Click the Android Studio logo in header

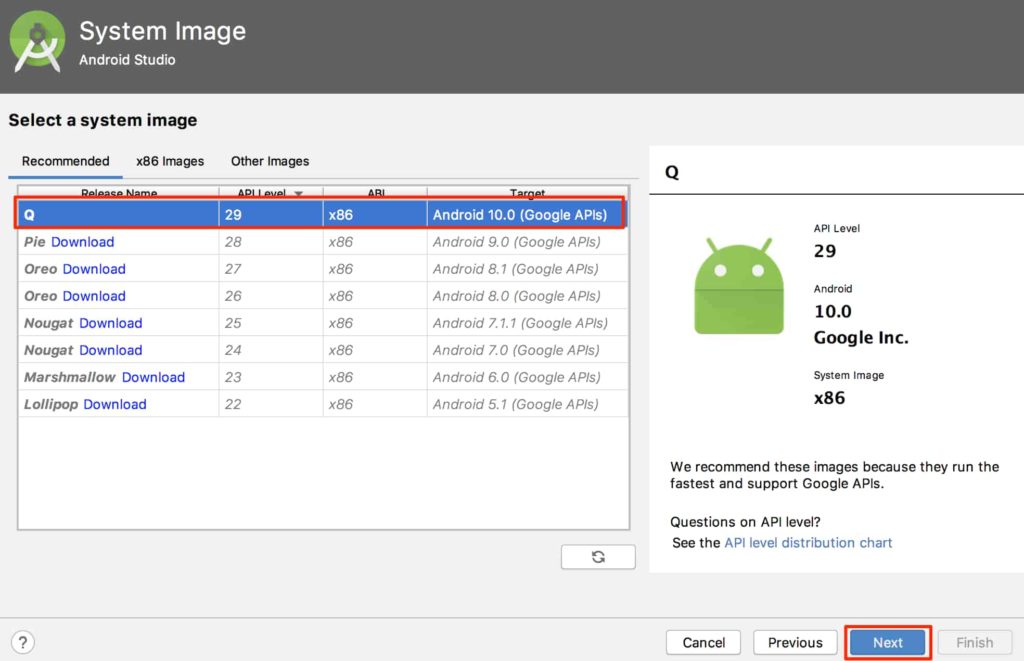tap(37, 42)
